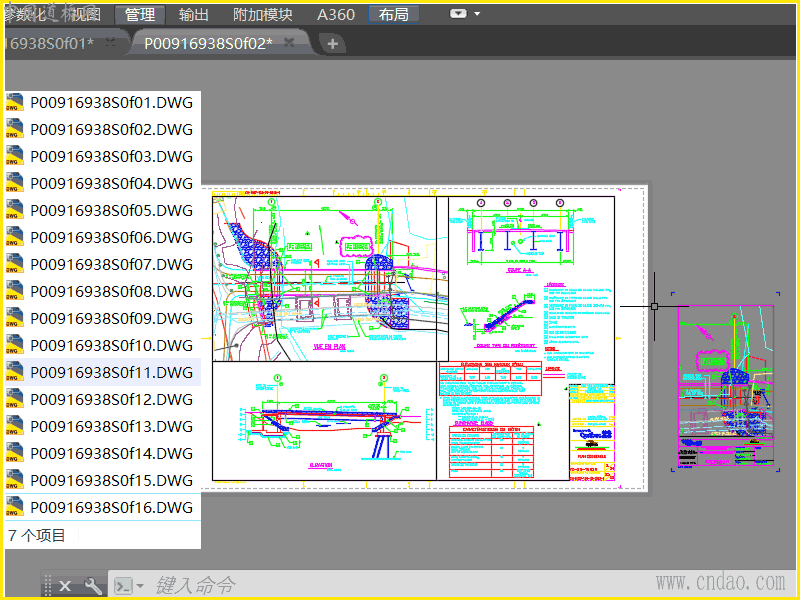Screen dimensions: 800x600
Task: Close the P00916938S0f02 drawing tab
Action: 289,42
